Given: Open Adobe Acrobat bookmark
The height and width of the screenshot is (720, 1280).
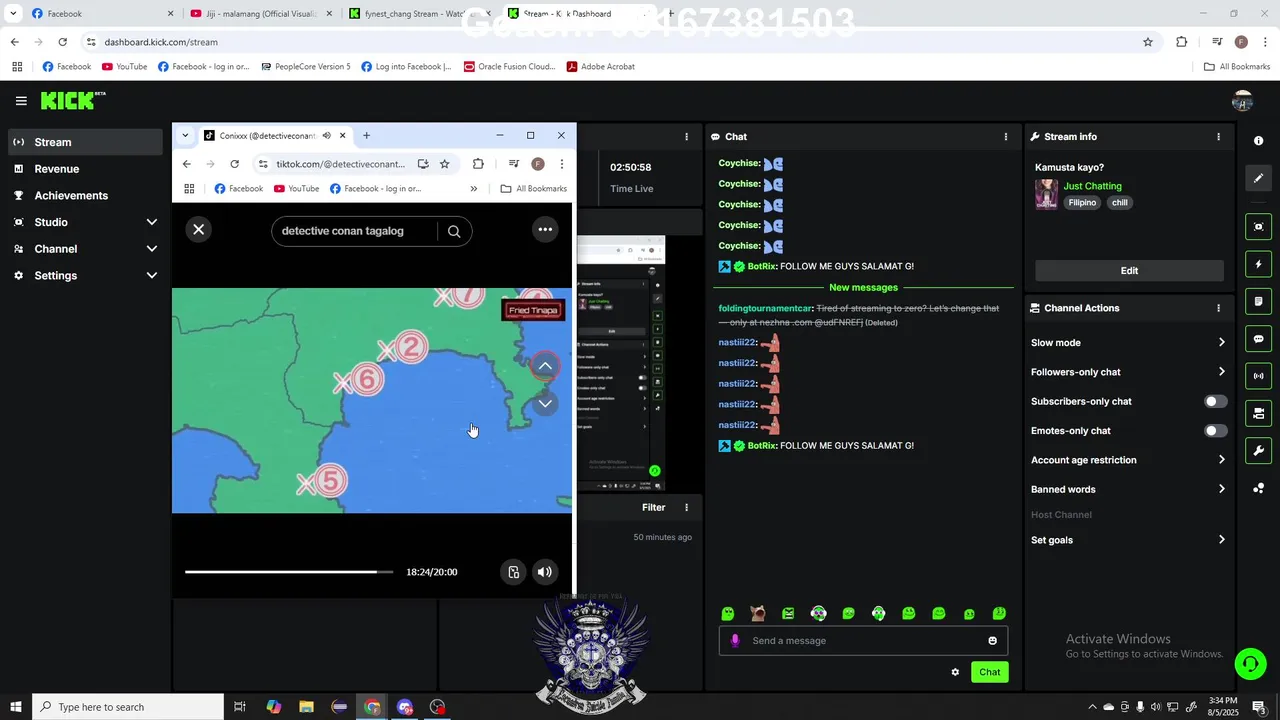Looking at the screenshot, I should click(x=600, y=67).
